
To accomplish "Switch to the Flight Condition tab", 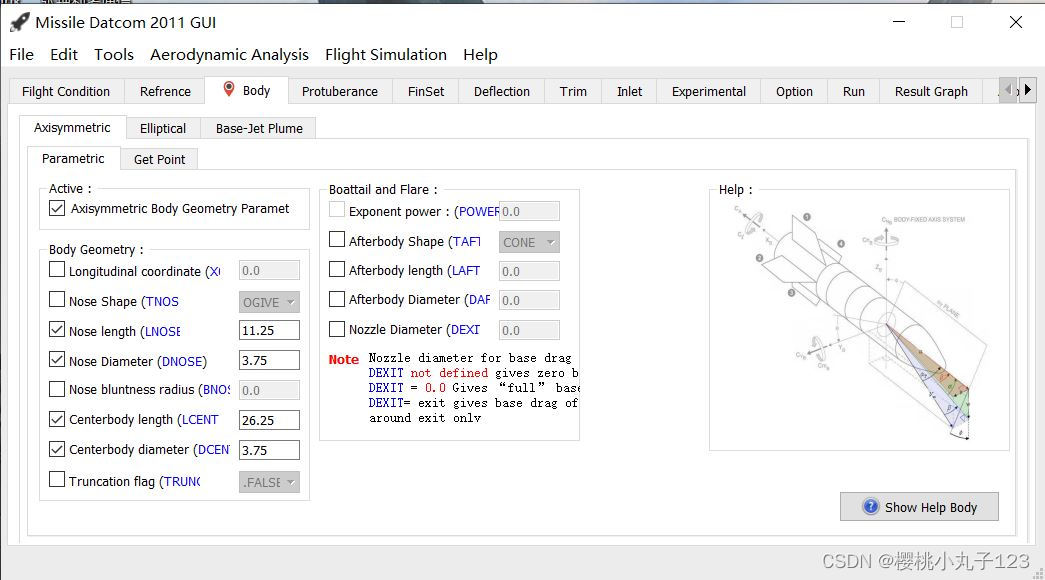I will (66, 91).
